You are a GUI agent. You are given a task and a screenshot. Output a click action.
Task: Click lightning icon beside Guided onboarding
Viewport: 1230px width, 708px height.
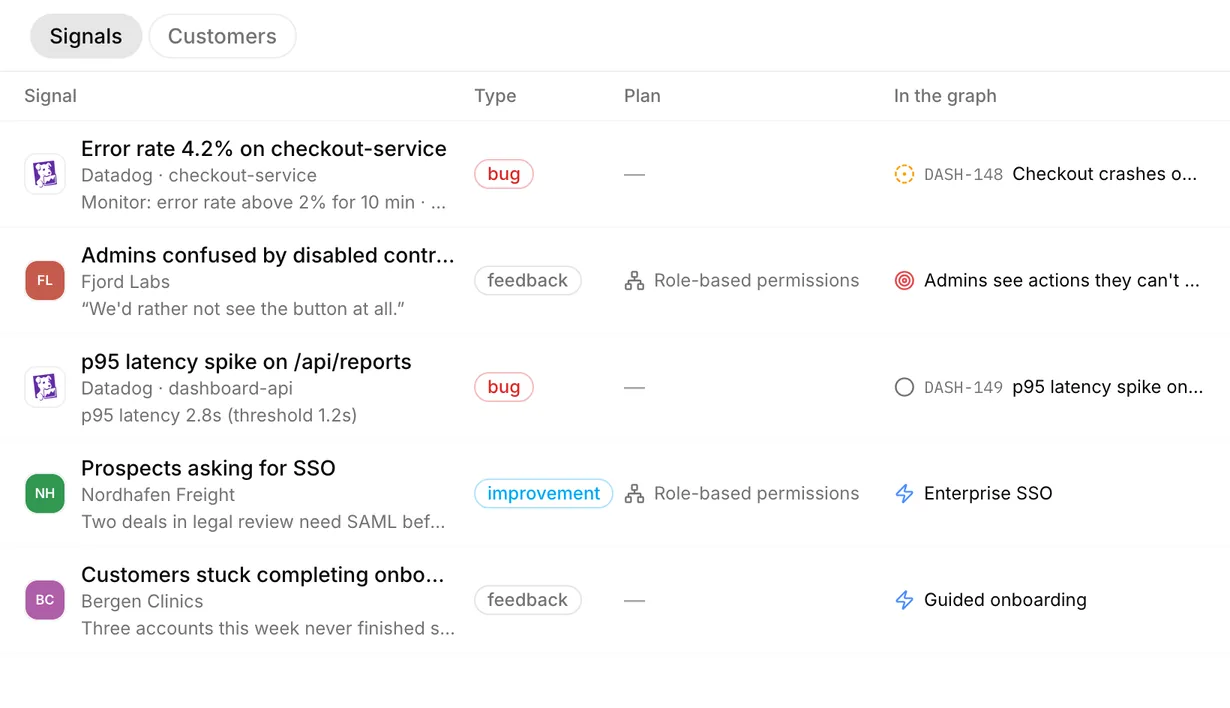pos(904,600)
